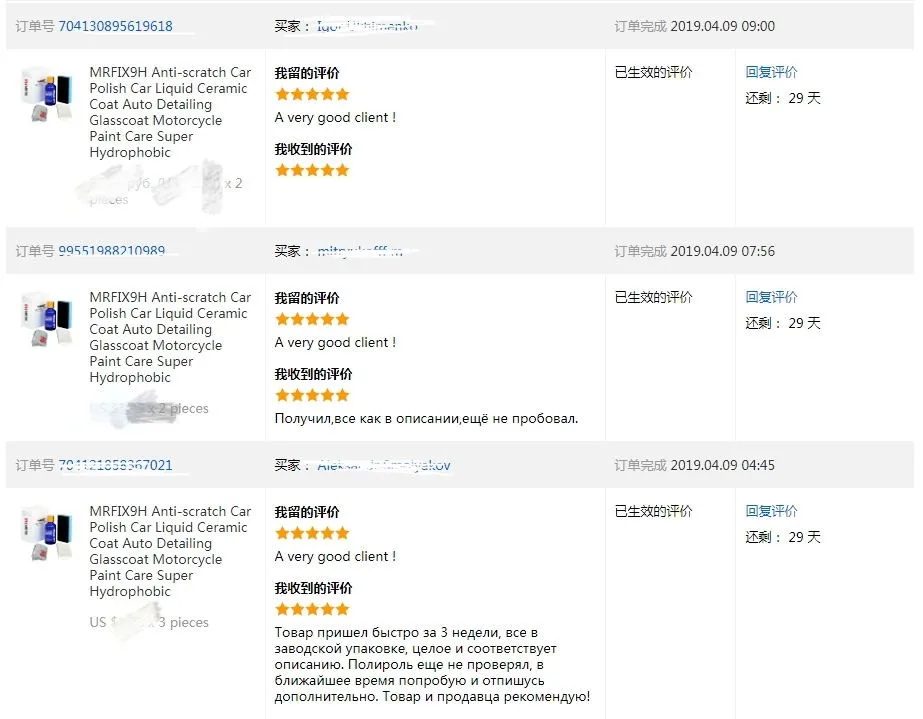Click MRFIX9H product title in order 704130895619618

pyautogui.click(x=169, y=112)
